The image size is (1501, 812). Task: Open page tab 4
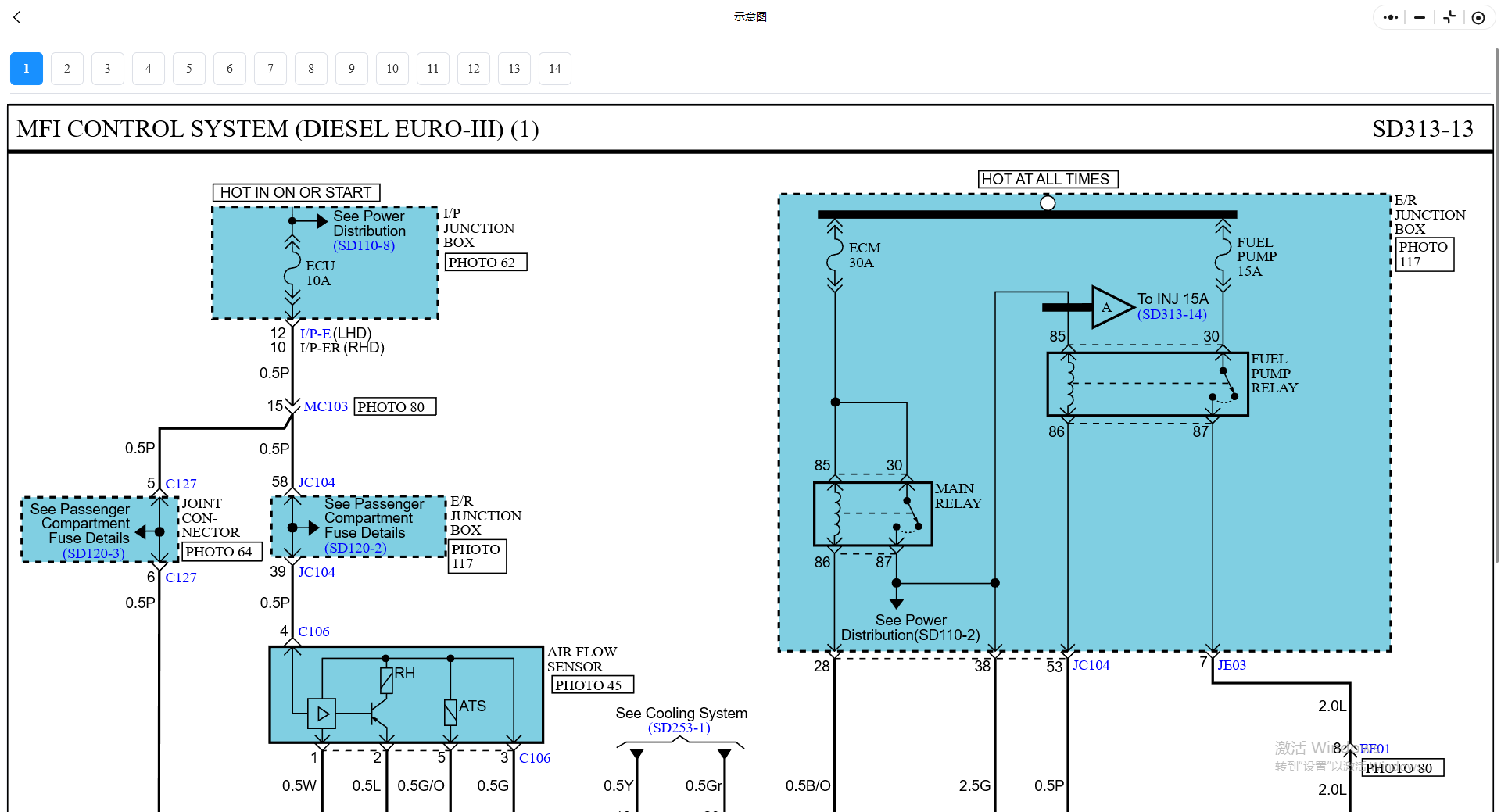pyautogui.click(x=149, y=69)
